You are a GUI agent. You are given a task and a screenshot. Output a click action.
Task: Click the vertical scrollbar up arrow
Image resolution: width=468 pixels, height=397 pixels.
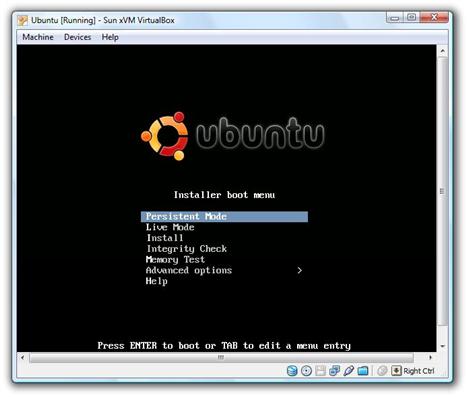coord(443,51)
